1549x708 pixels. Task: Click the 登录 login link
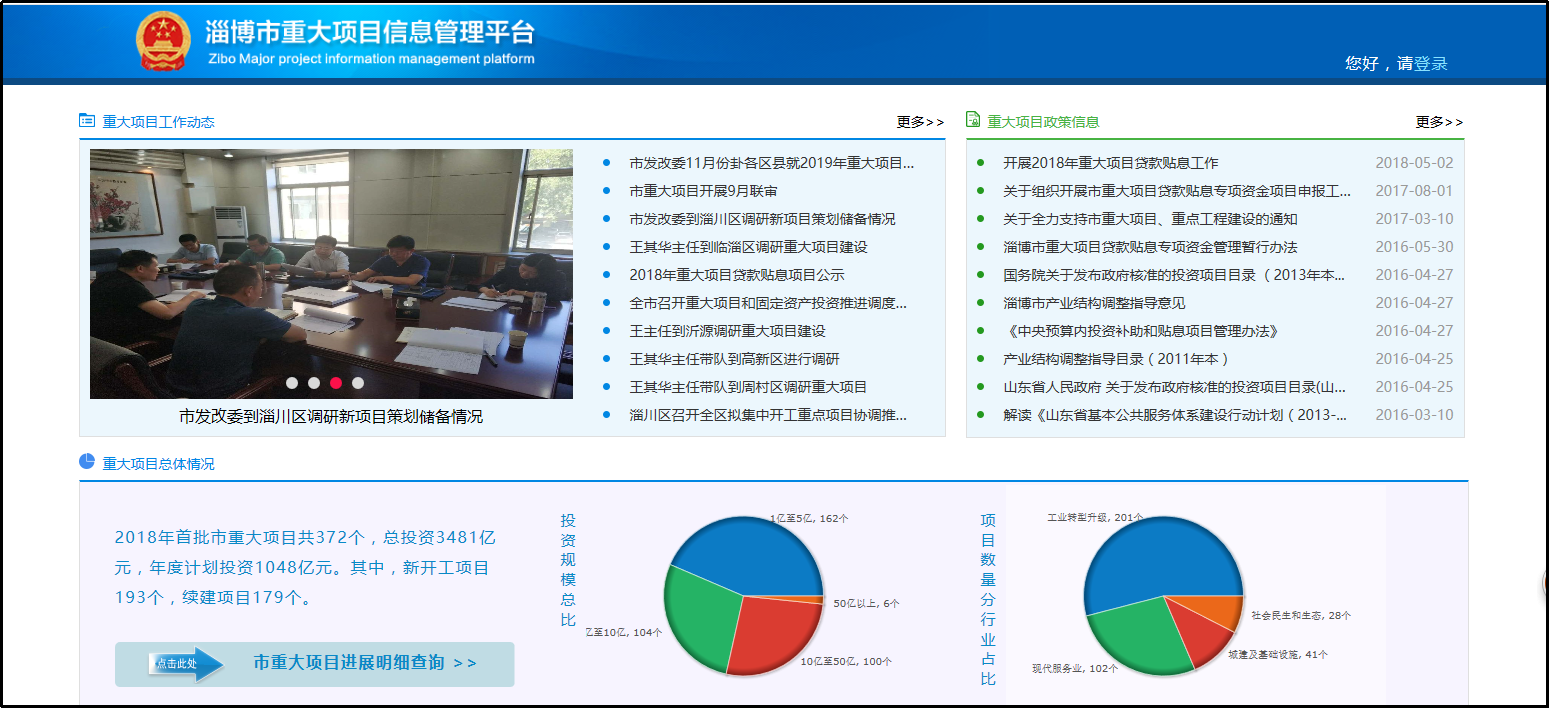point(1431,64)
